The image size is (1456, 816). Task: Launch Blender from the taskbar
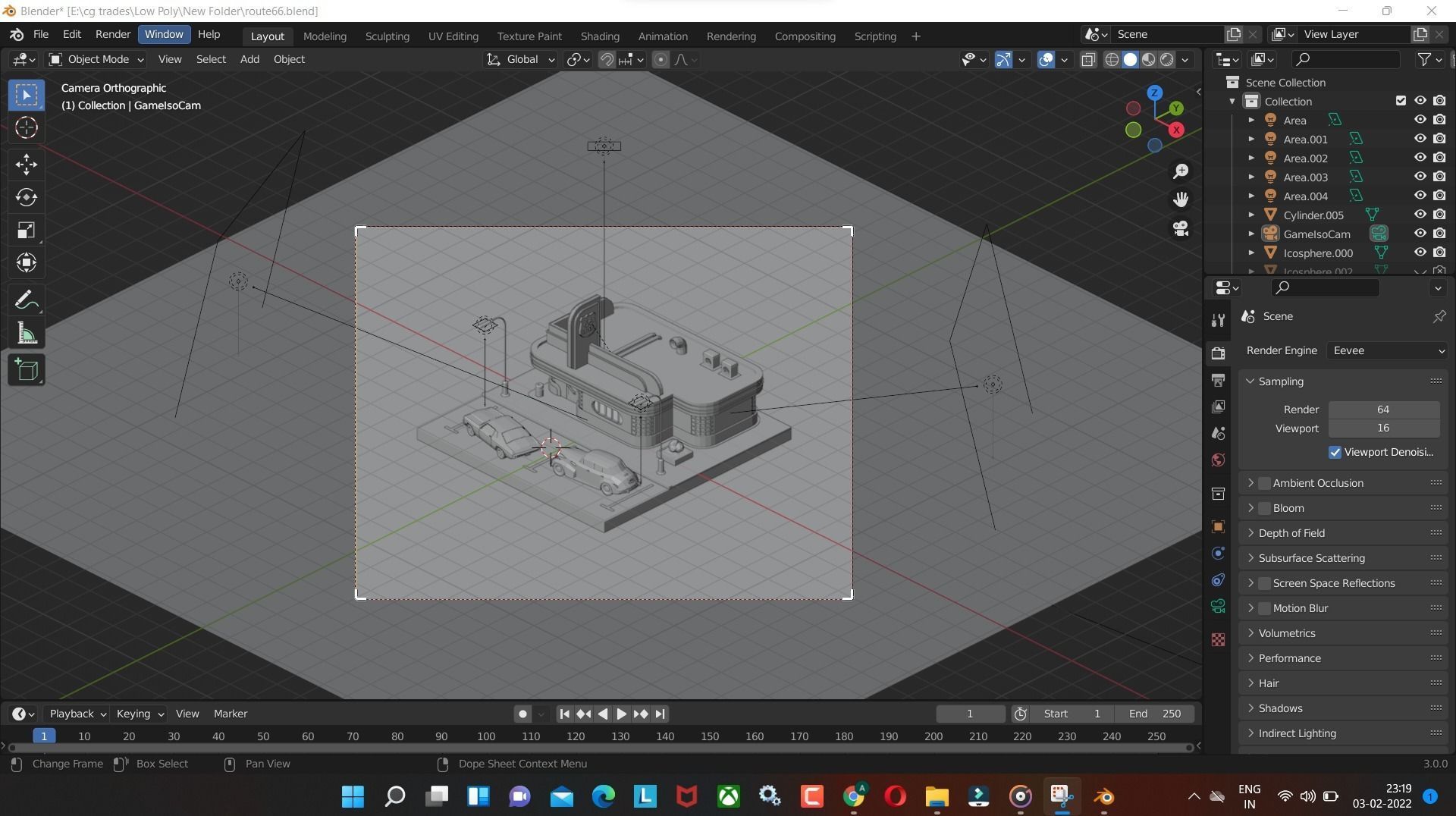(x=1104, y=796)
